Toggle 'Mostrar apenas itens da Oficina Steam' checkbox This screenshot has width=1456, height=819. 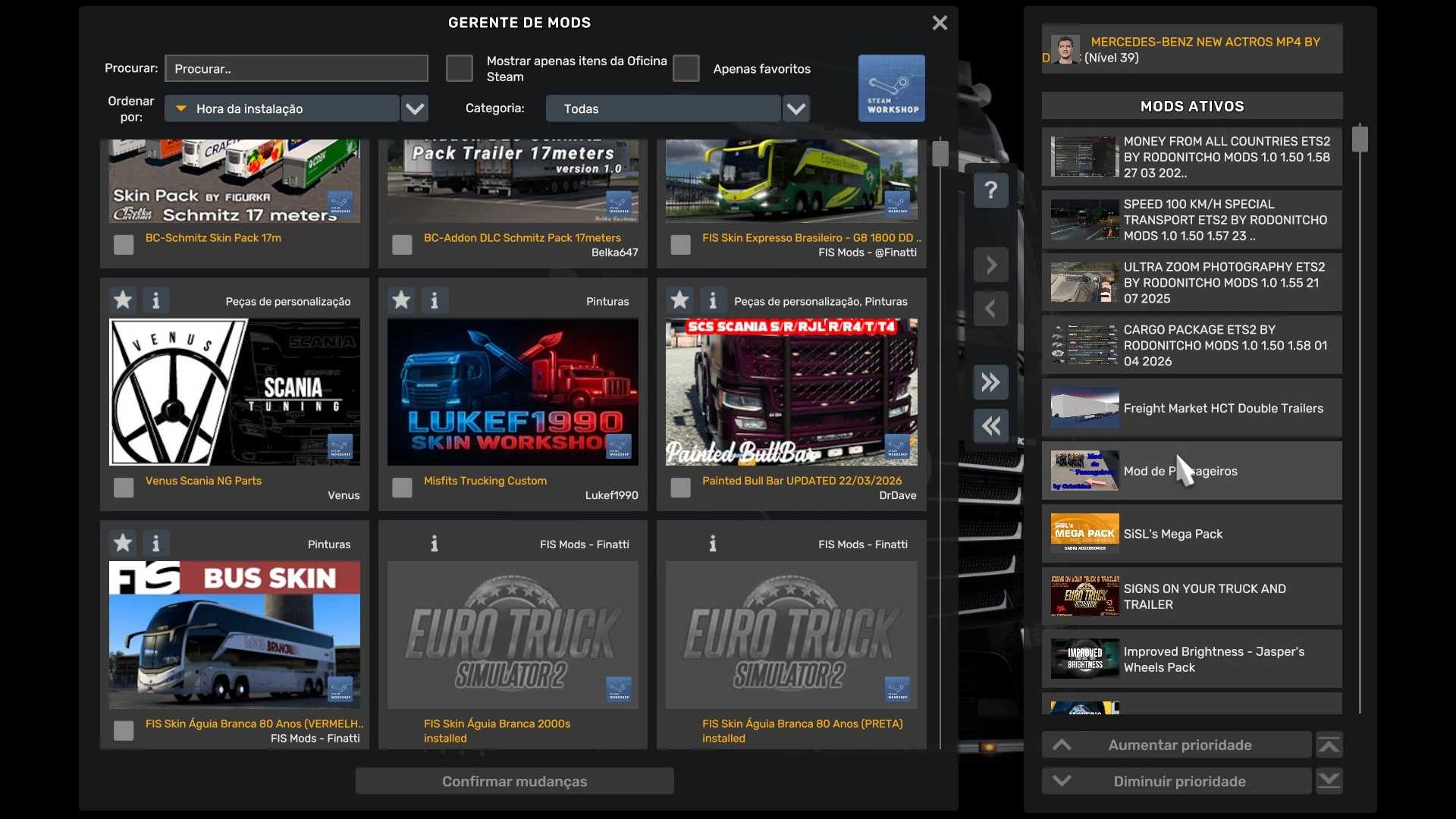459,68
